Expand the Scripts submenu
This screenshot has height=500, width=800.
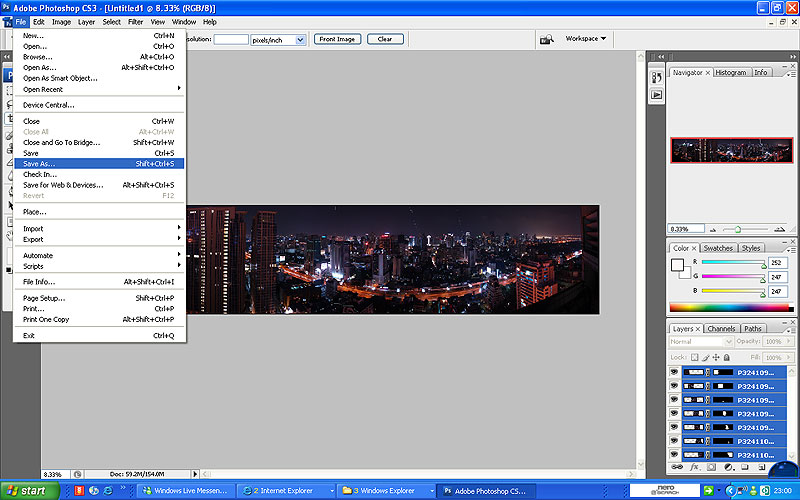[99, 266]
